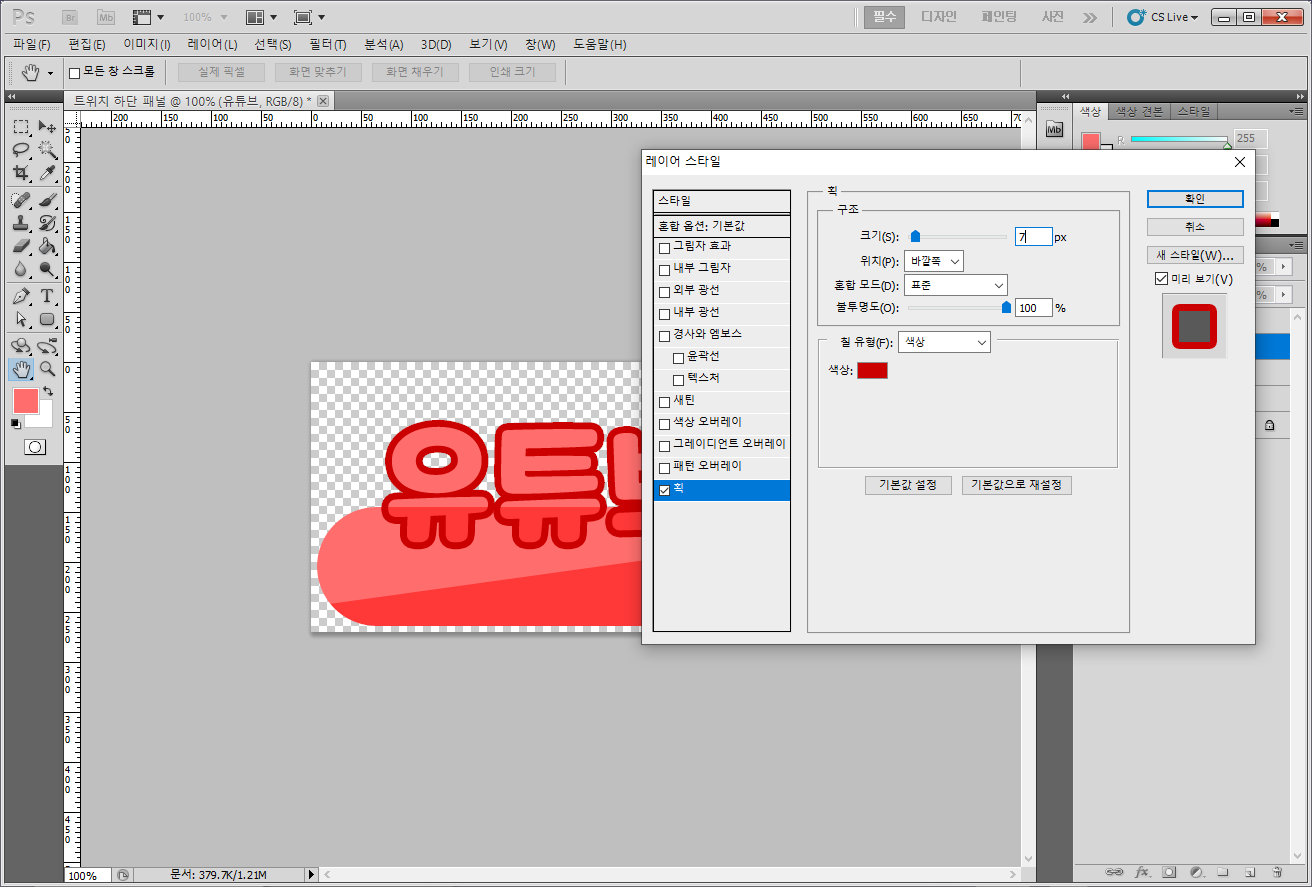Viewport: 1312px width, 887px height.
Task: Select the 3D Object Rotate tool
Action: coord(21,346)
